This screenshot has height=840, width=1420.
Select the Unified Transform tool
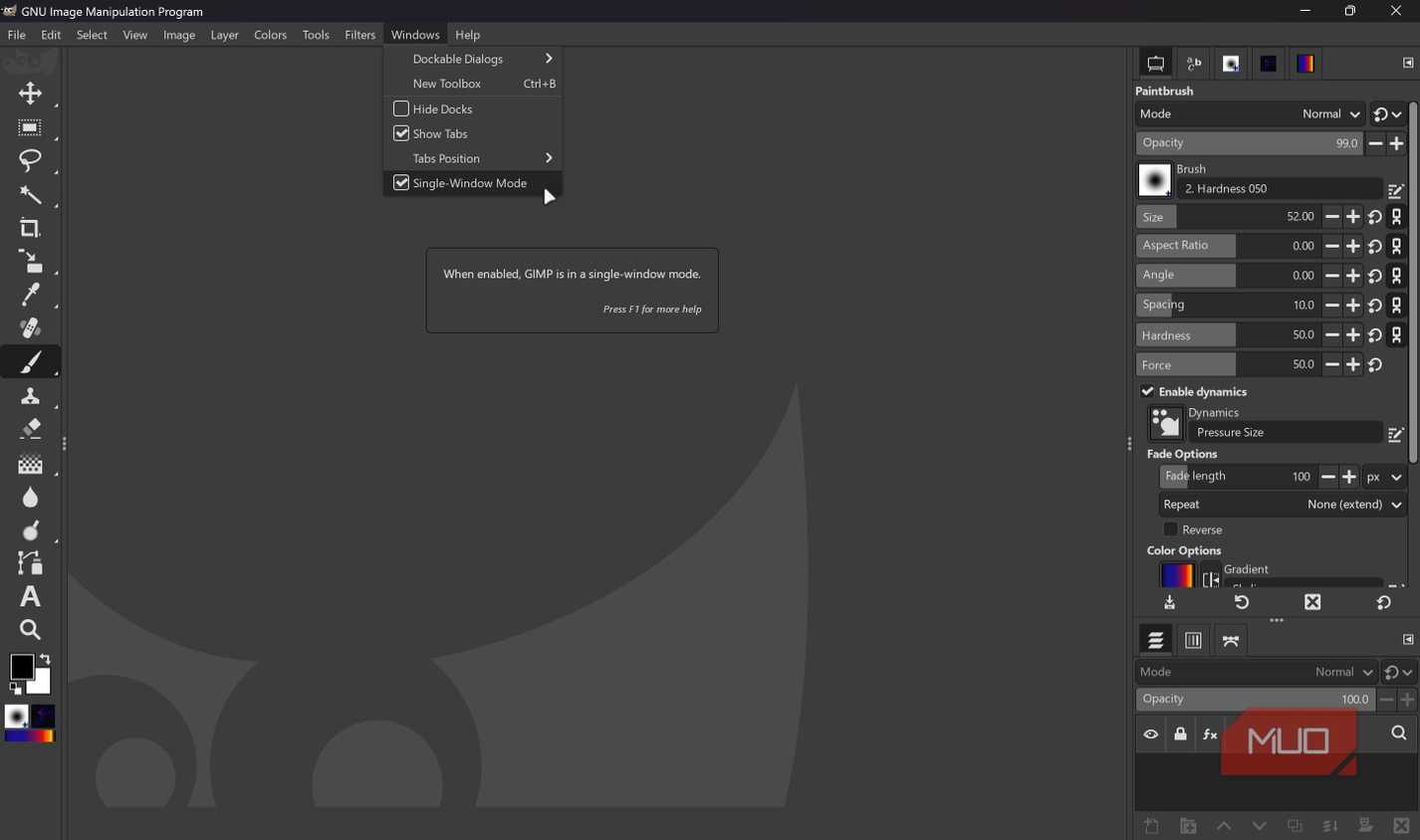click(x=30, y=262)
